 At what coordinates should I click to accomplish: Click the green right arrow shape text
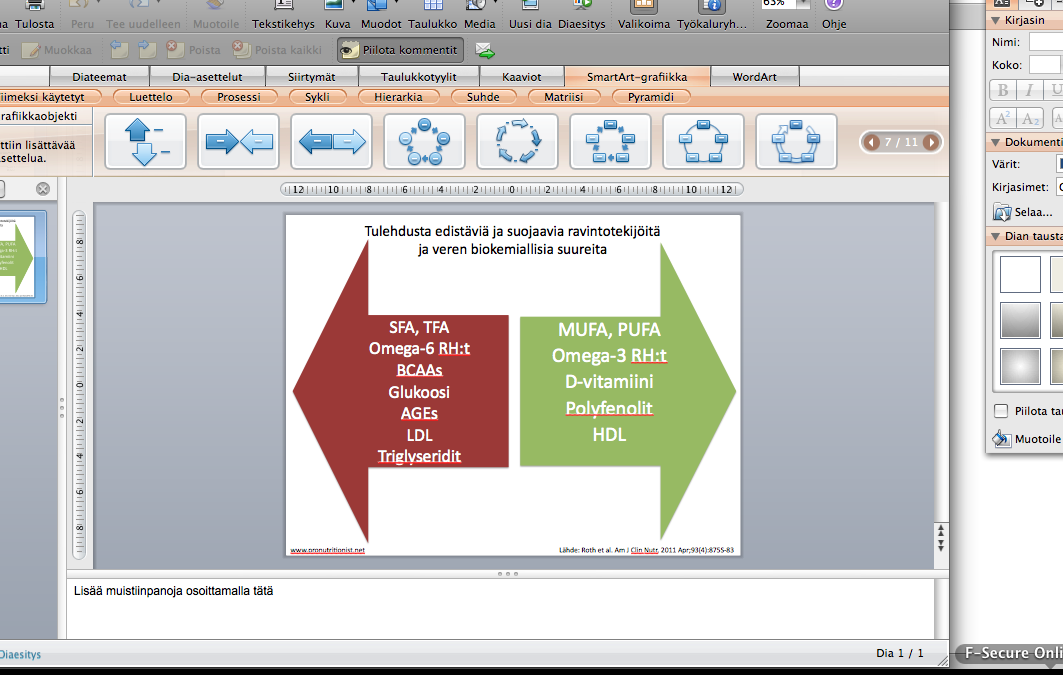point(609,382)
